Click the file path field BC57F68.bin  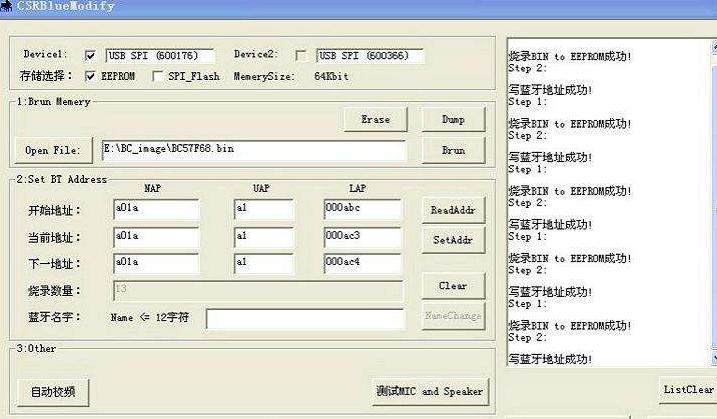pos(254,150)
